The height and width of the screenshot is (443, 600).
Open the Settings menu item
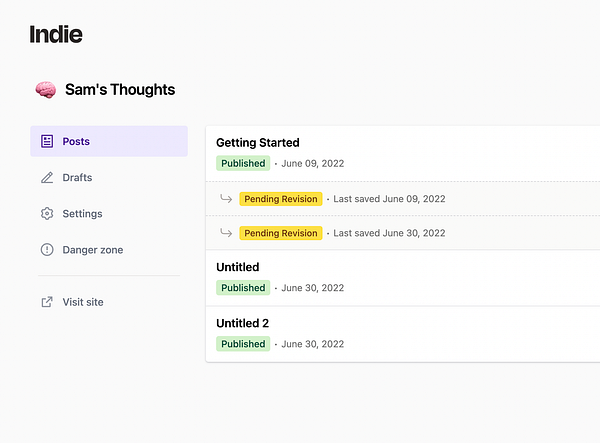pyautogui.click(x=82, y=214)
